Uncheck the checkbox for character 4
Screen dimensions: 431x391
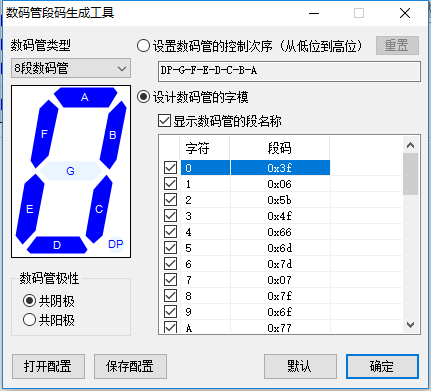(x=170, y=232)
